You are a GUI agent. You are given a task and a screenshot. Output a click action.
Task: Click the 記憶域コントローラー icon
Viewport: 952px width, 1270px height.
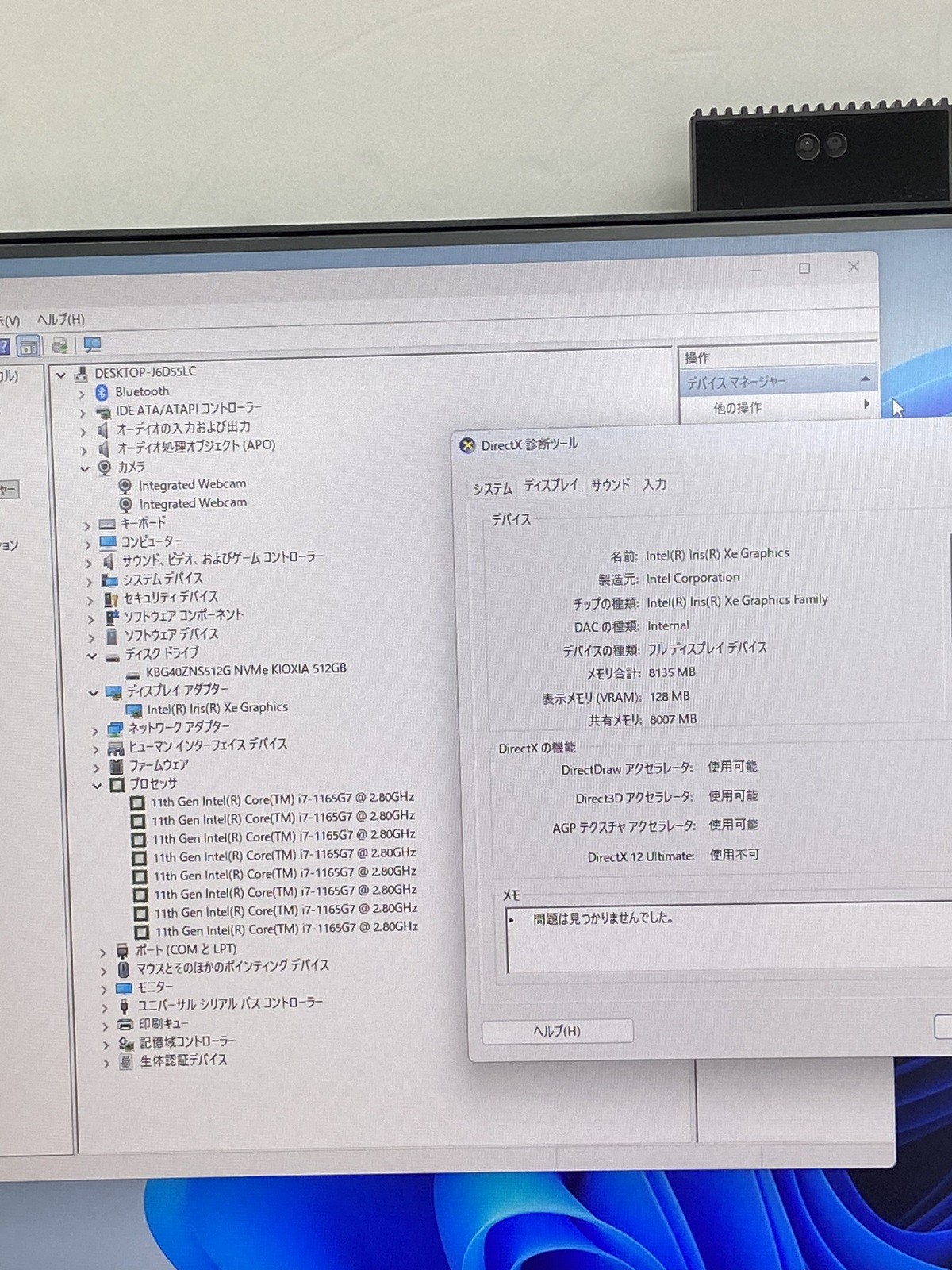point(126,1043)
